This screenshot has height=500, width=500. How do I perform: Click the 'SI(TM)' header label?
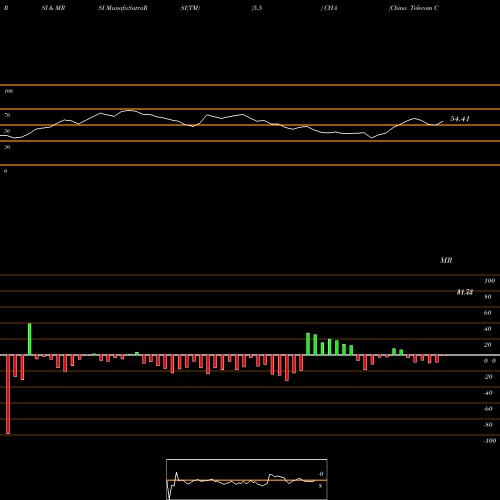(190, 8)
